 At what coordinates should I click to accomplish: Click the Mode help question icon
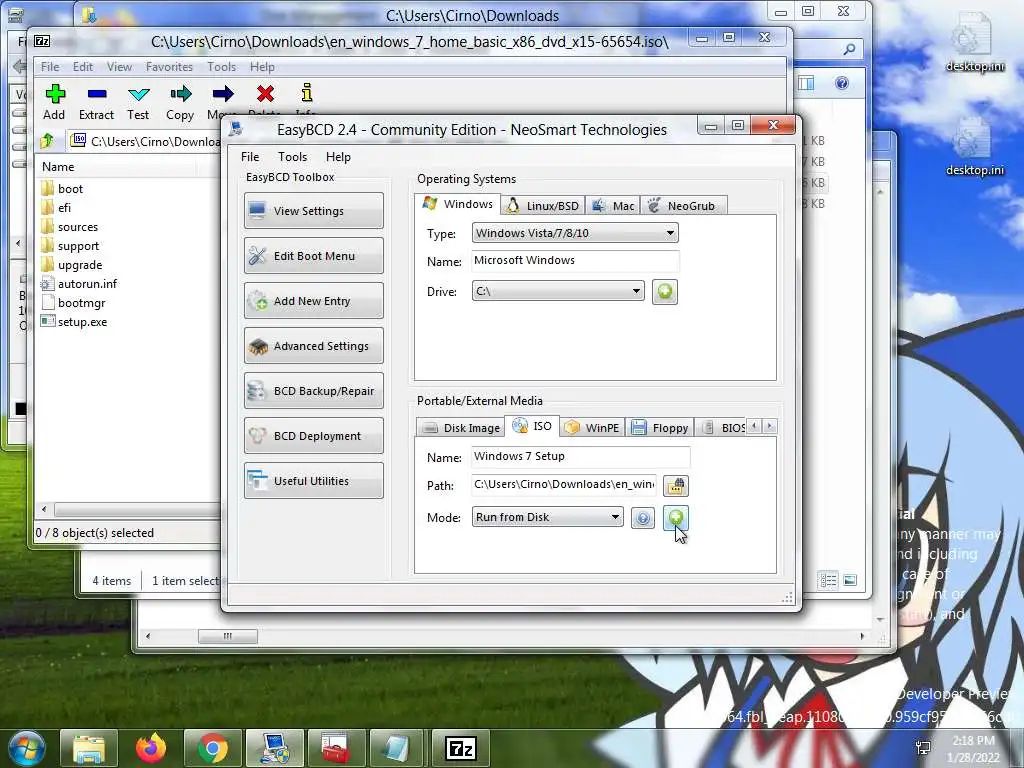click(643, 518)
